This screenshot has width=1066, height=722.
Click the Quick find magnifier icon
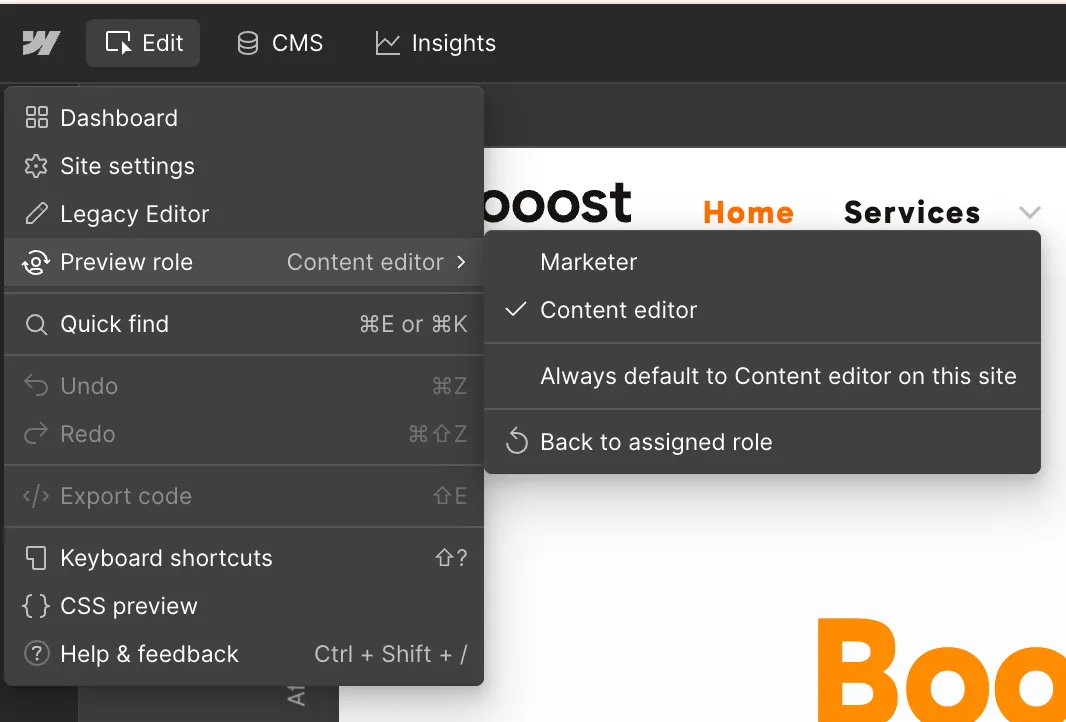(x=36, y=324)
